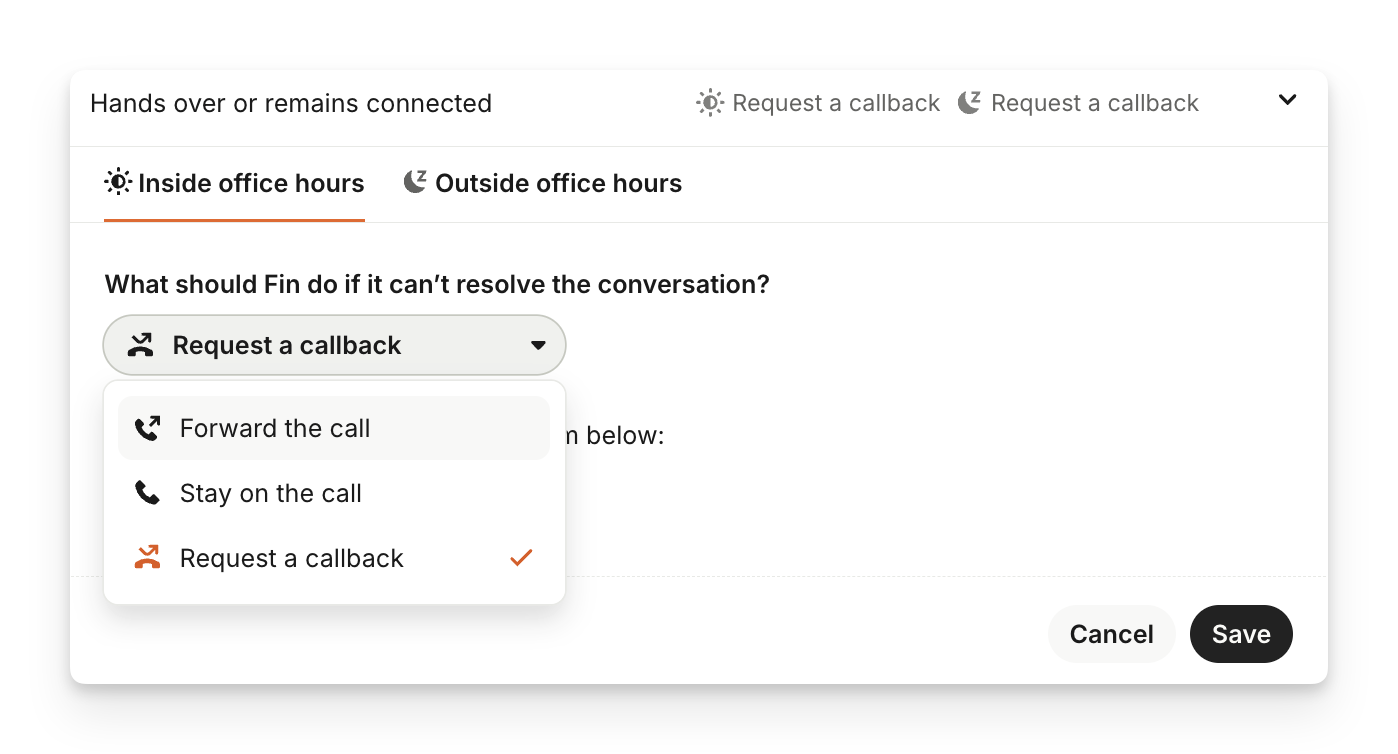Click the dropdown arrow of the callback selector
1398x754 pixels.
(x=538, y=346)
